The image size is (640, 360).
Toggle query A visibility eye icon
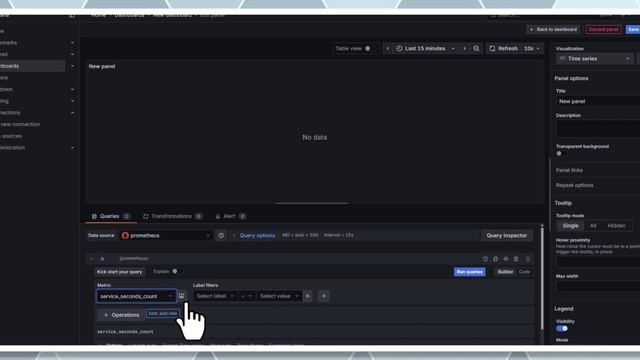point(506,259)
